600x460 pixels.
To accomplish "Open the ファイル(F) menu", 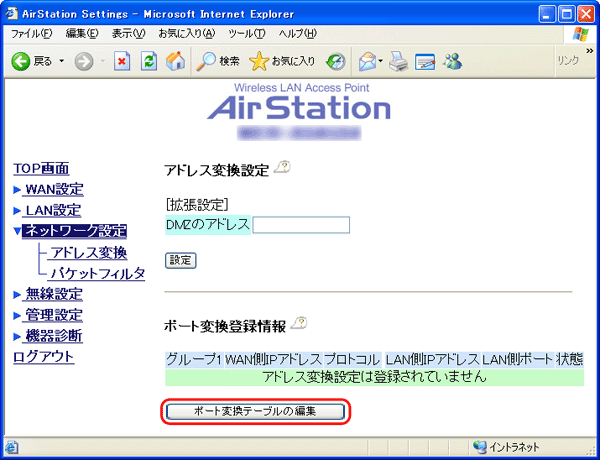I will coord(31,34).
